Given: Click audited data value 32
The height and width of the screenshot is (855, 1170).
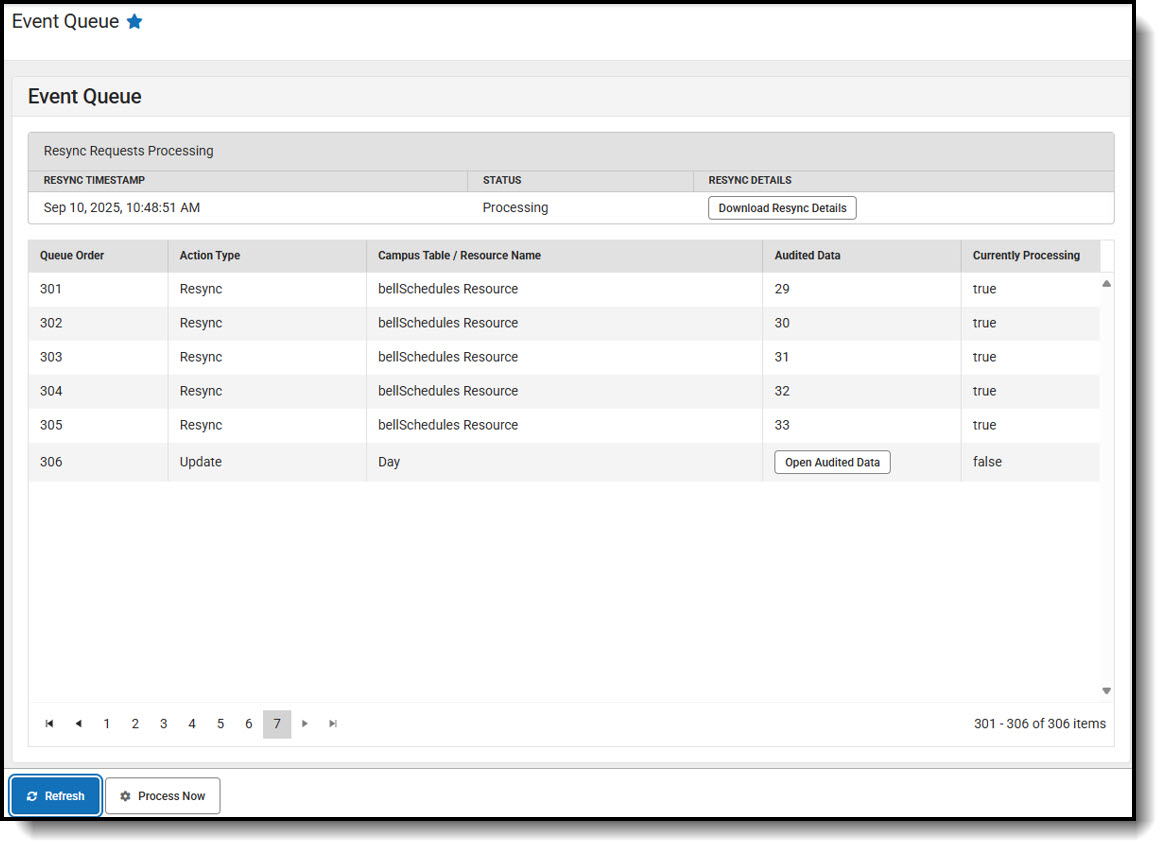Looking at the screenshot, I should pos(782,391).
